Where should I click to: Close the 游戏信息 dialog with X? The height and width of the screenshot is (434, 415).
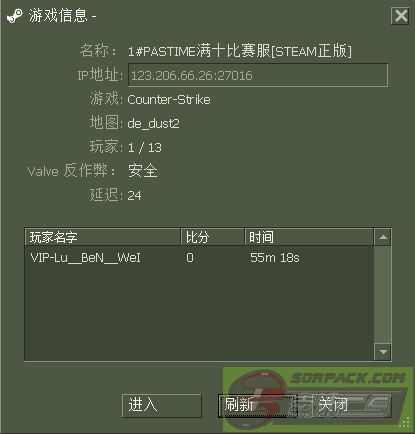pos(400,16)
